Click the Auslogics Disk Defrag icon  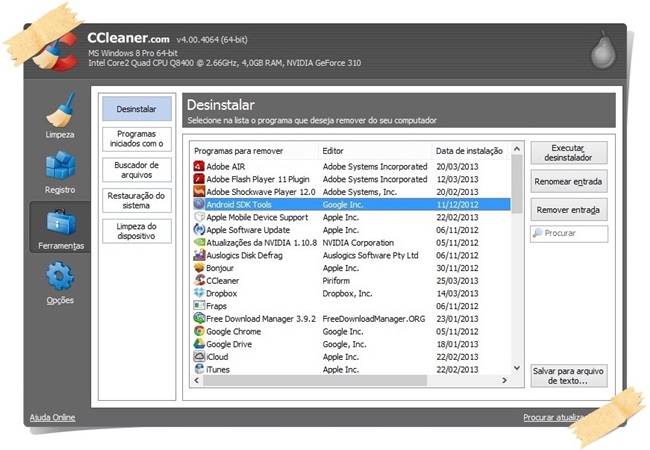point(199,255)
